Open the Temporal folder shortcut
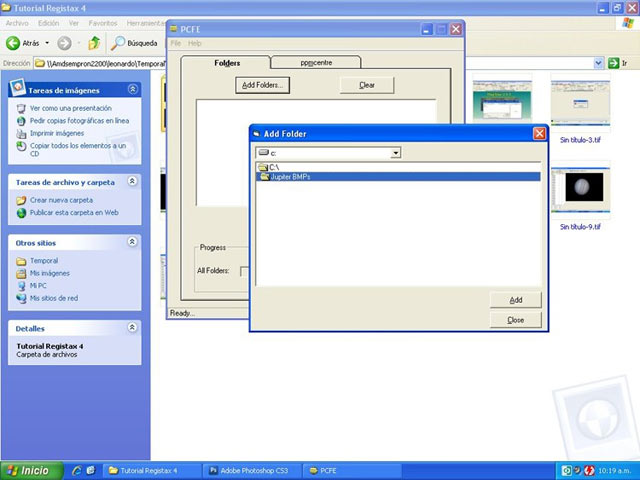This screenshot has height=480, width=640. [x=43, y=261]
